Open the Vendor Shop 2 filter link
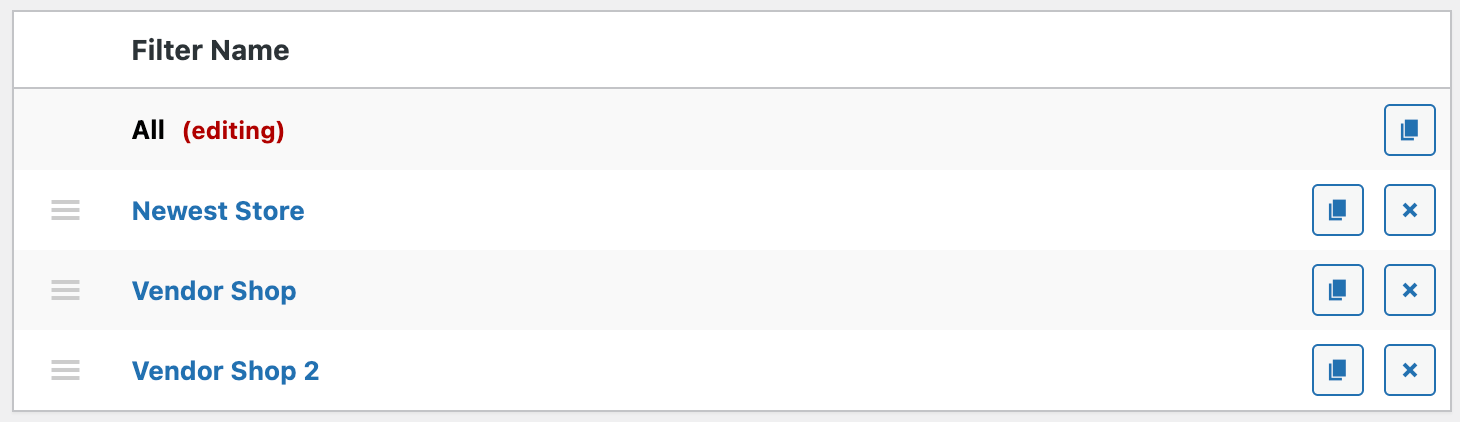Screen dimensions: 1460x422 coord(225,371)
